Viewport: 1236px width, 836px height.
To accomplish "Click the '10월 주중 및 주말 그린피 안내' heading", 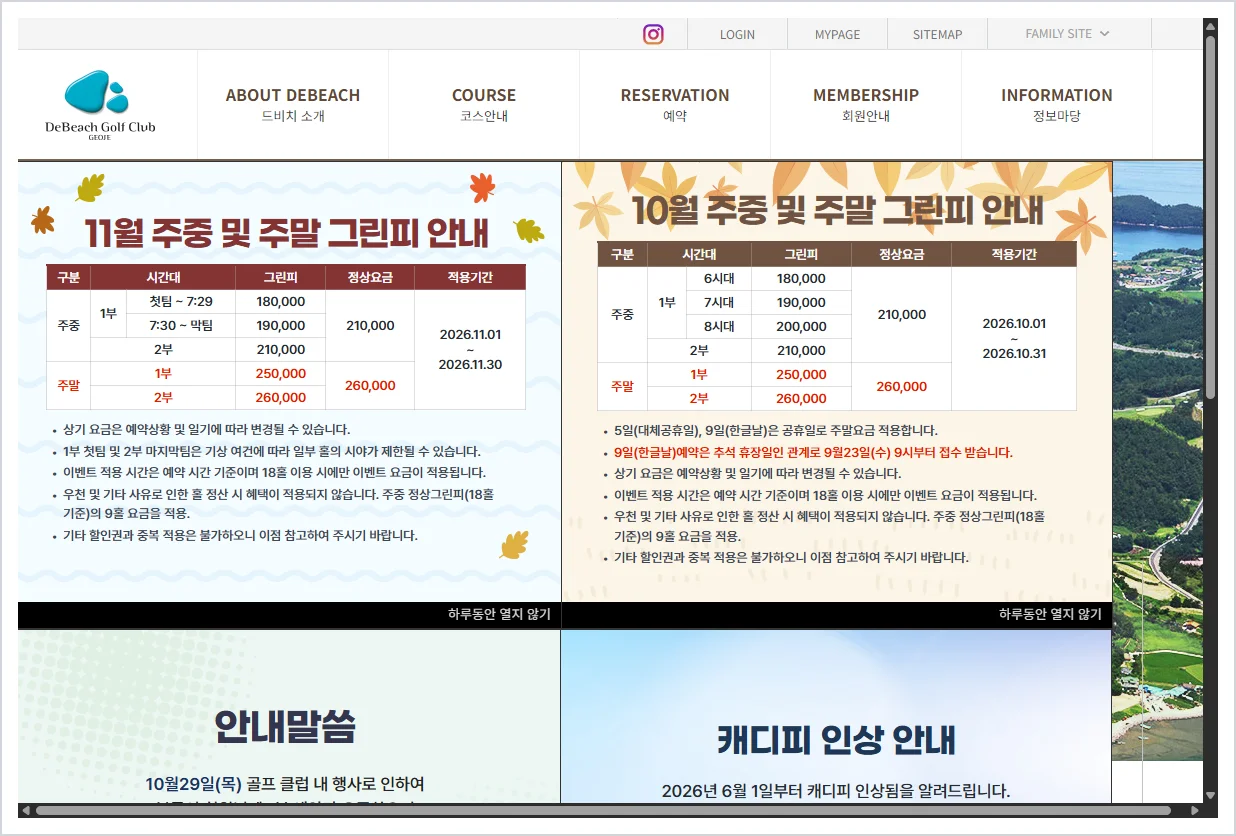I will [x=837, y=210].
